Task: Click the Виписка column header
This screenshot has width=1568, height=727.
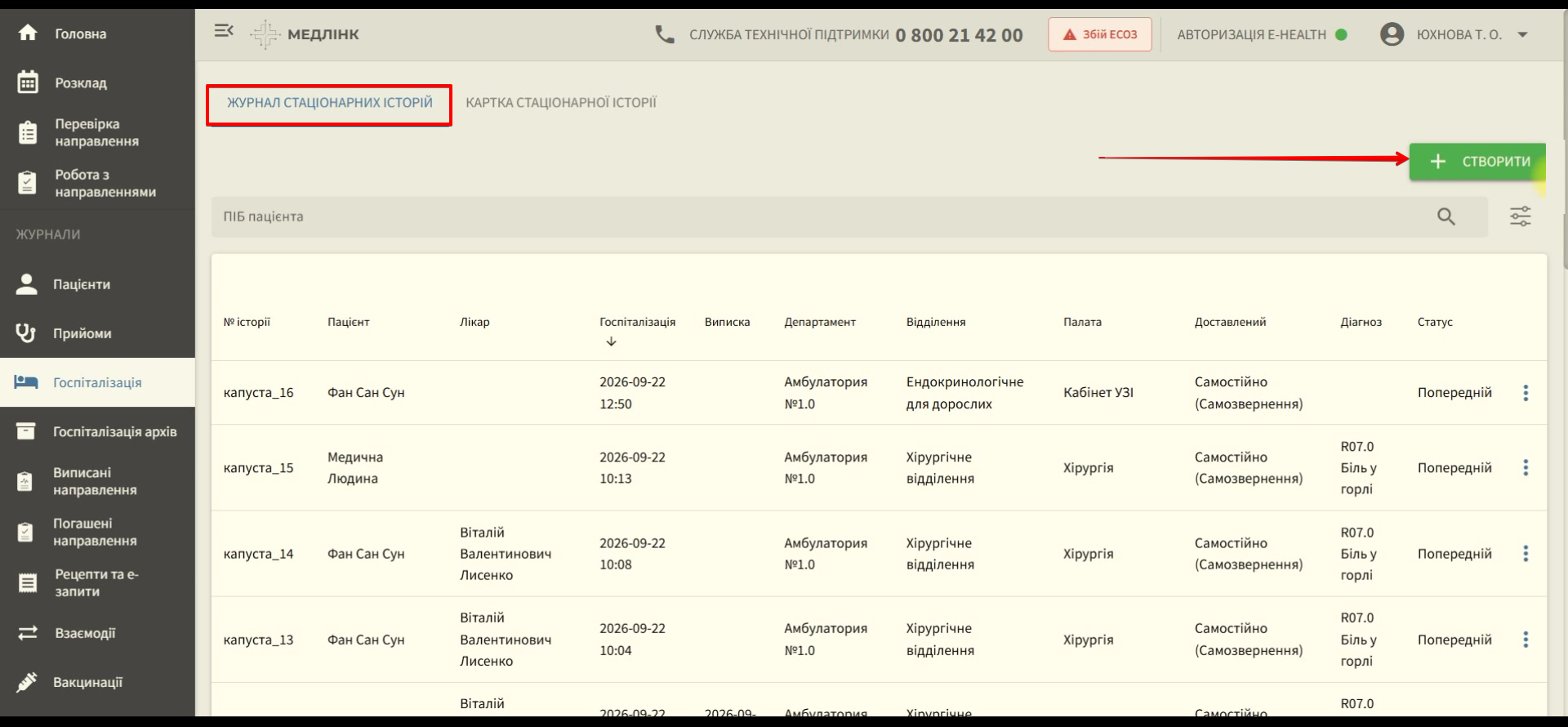Action: pos(727,322)
